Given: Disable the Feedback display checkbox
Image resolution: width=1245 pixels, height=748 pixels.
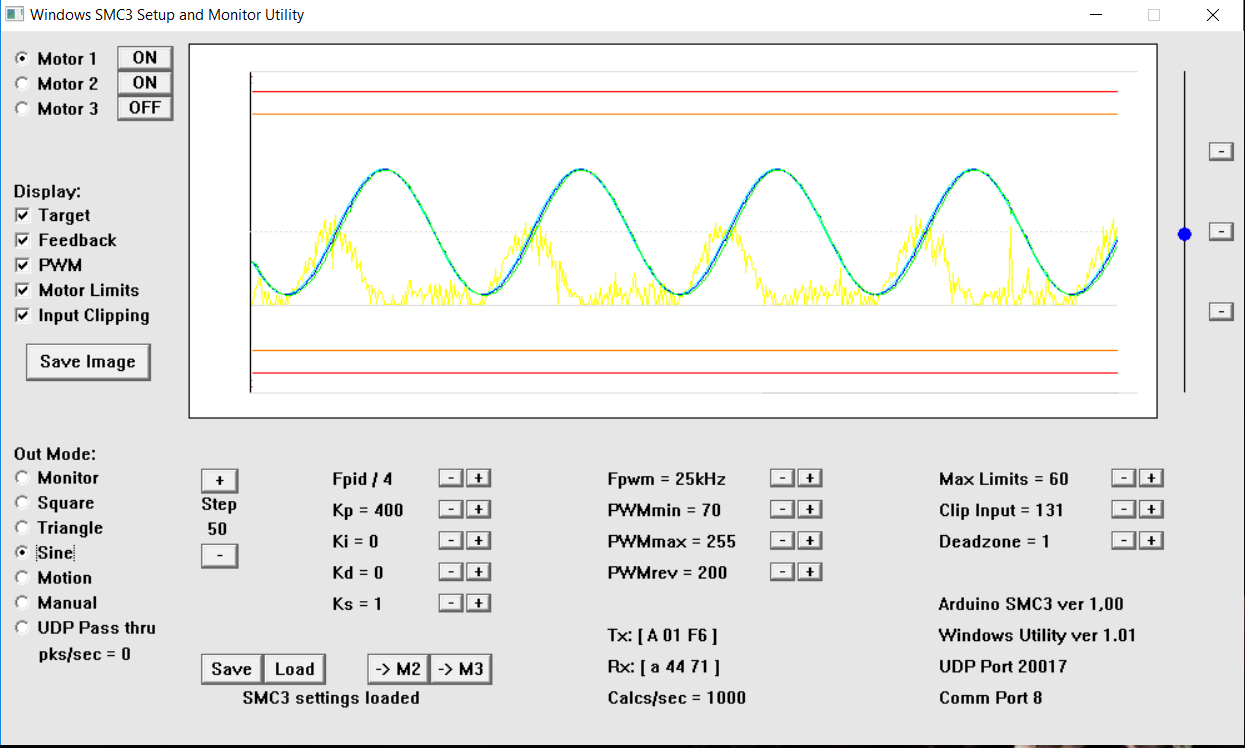Looking at the screenshot, I should point(22,240).
